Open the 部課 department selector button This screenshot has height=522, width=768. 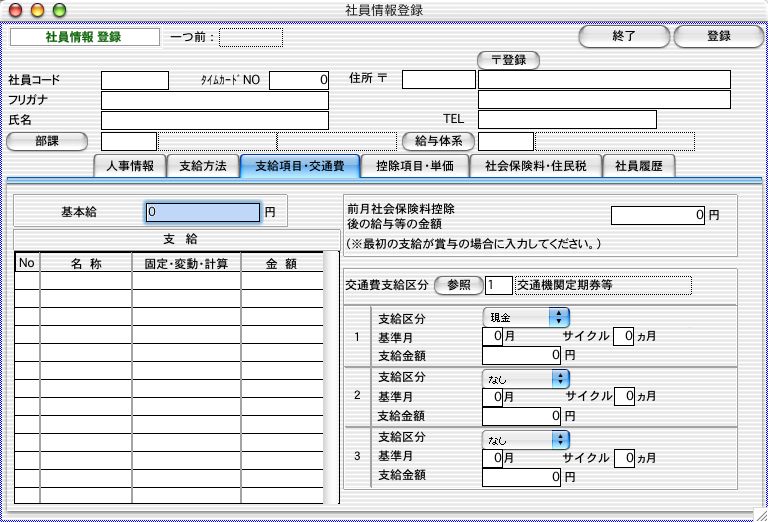[48, 141]
